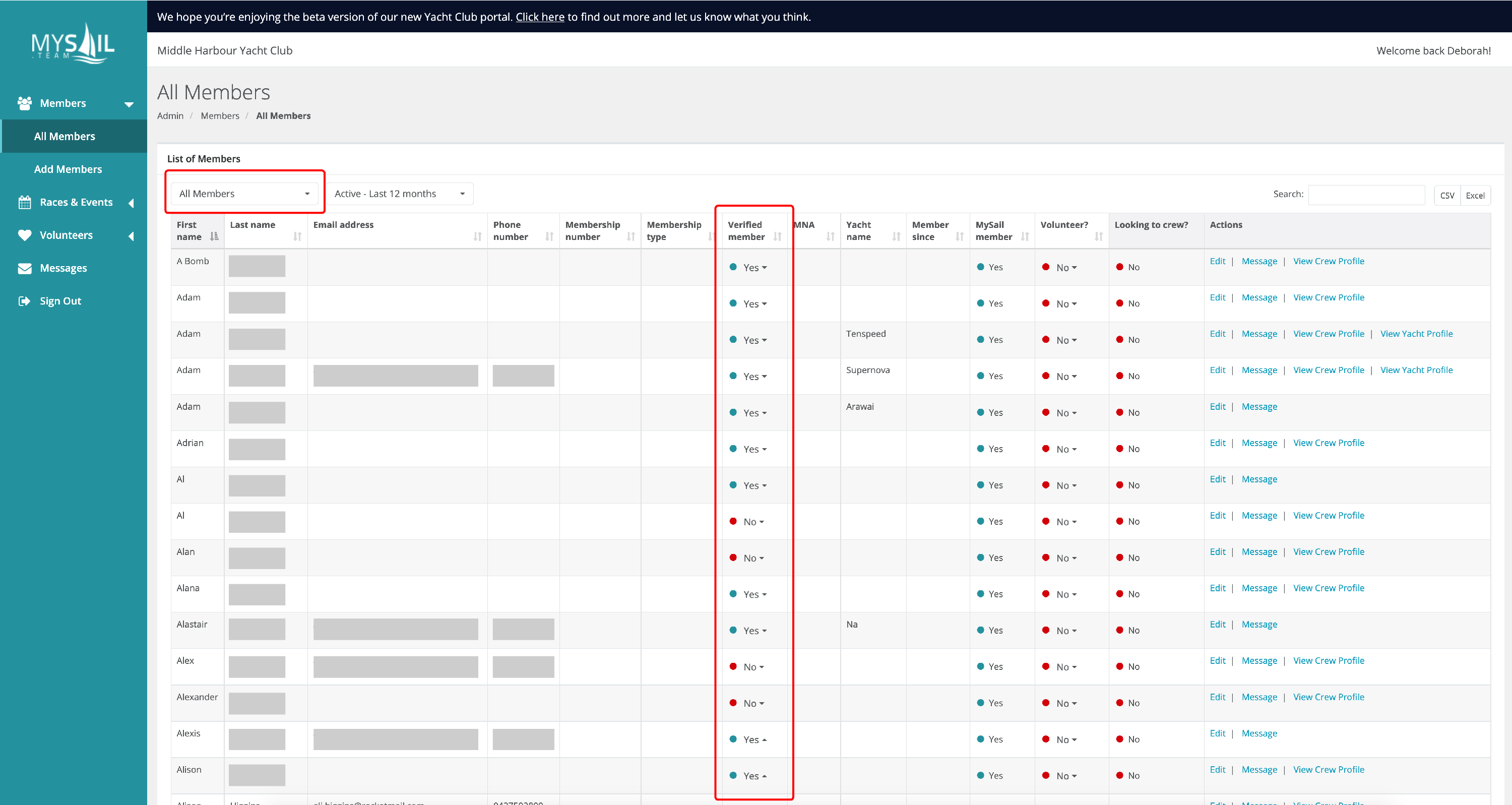1512x805 pixels.
Task: Open the All Members sidebar item
Action: [x=65, y=136]
